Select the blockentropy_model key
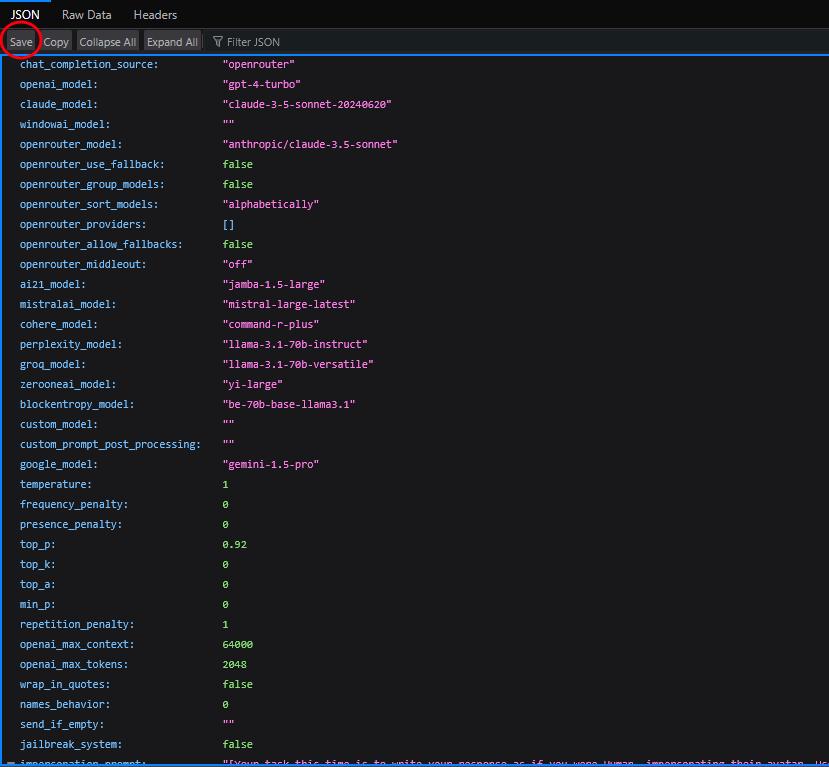829x767 pixels. [77, 404]
